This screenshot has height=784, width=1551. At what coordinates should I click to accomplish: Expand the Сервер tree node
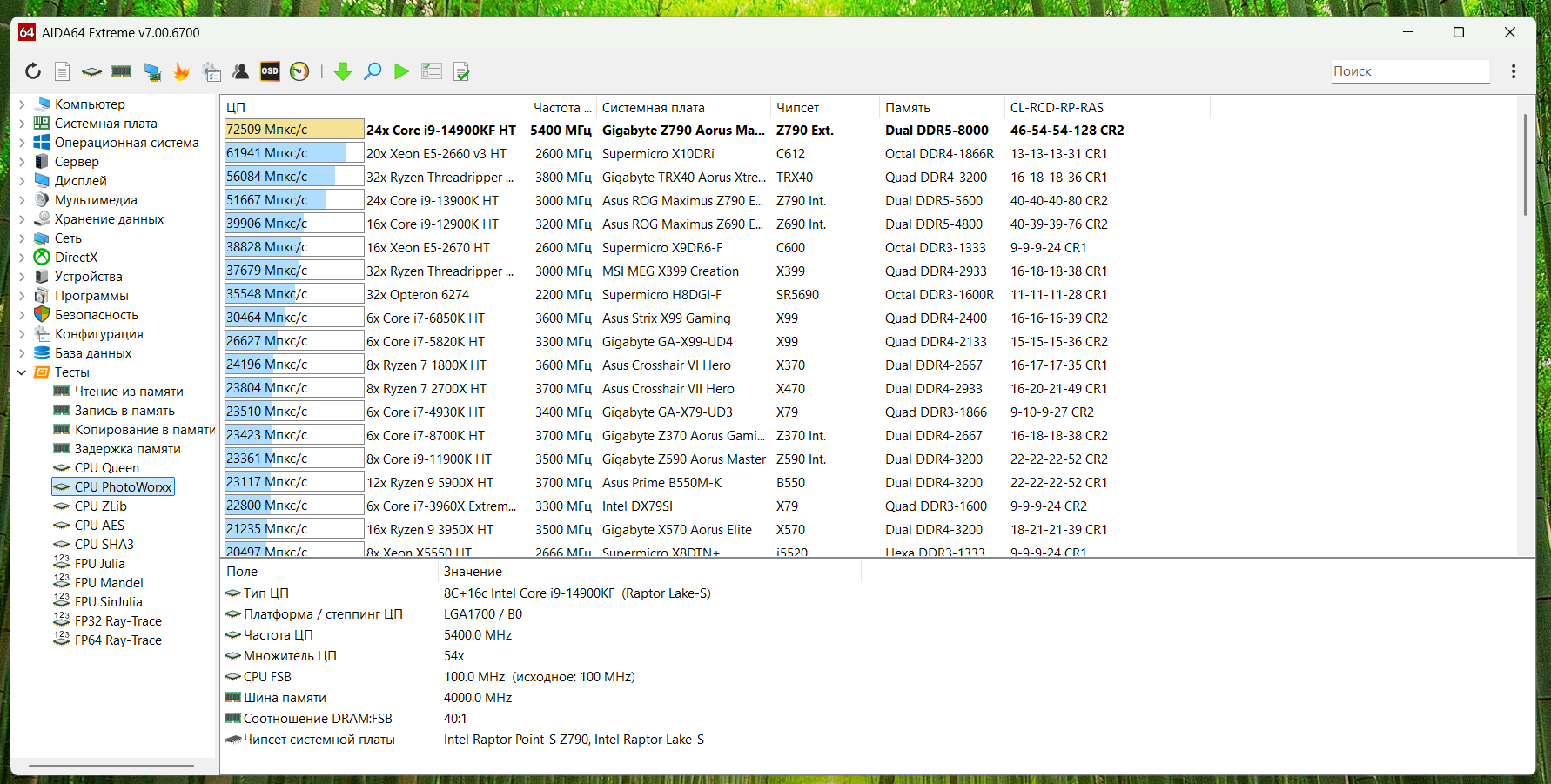22,162
